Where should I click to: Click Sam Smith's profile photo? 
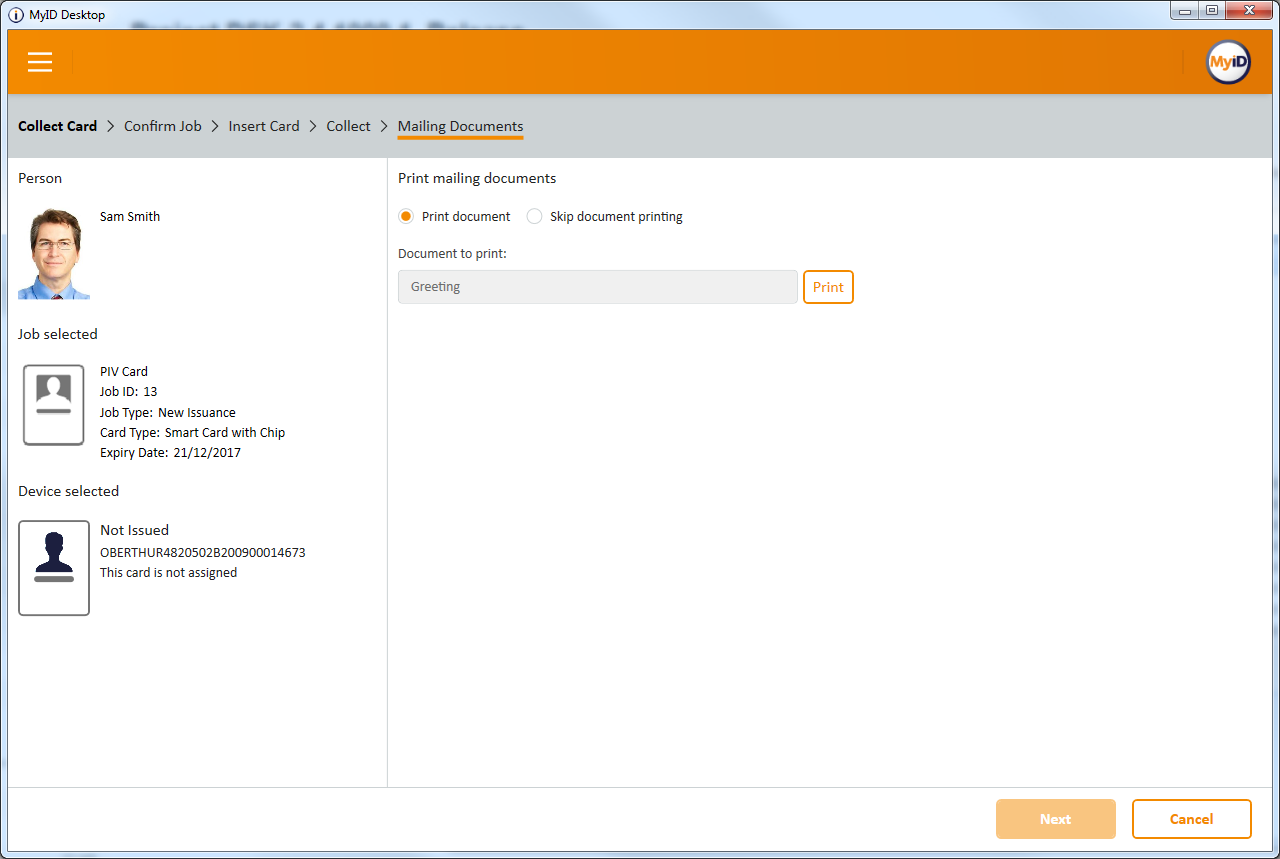coord(54,254)
